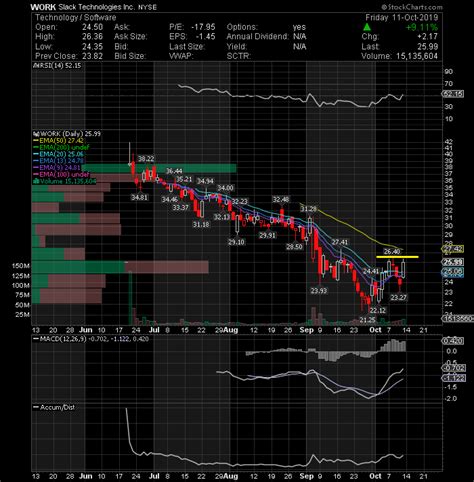Click the green up-arrow change indicator

tap(367, 27)
